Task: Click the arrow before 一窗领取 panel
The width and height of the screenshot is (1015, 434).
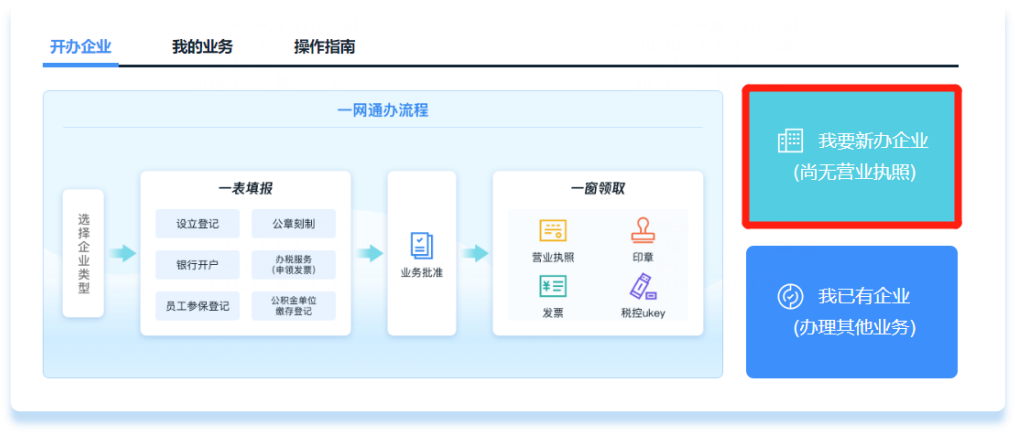Action: pyautogui.click(x=475, y=254)
